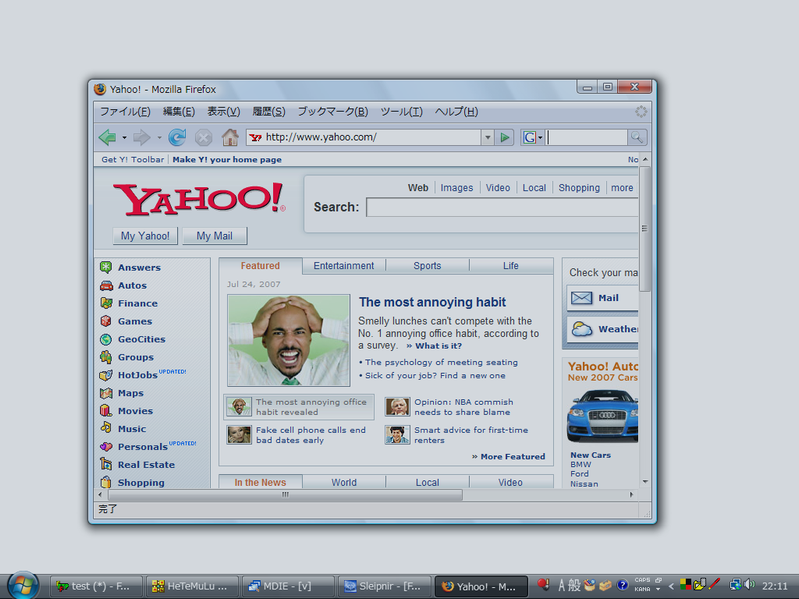Click the Autos car icon

(106, 285)
